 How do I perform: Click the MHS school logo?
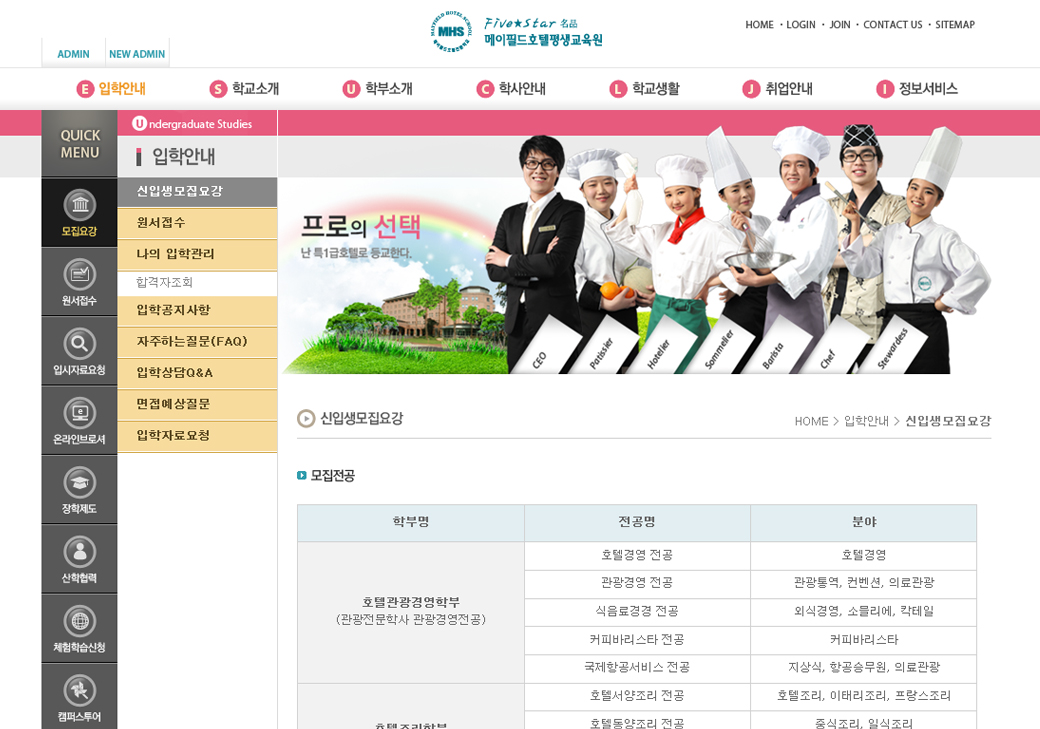[x=451, y=31]
